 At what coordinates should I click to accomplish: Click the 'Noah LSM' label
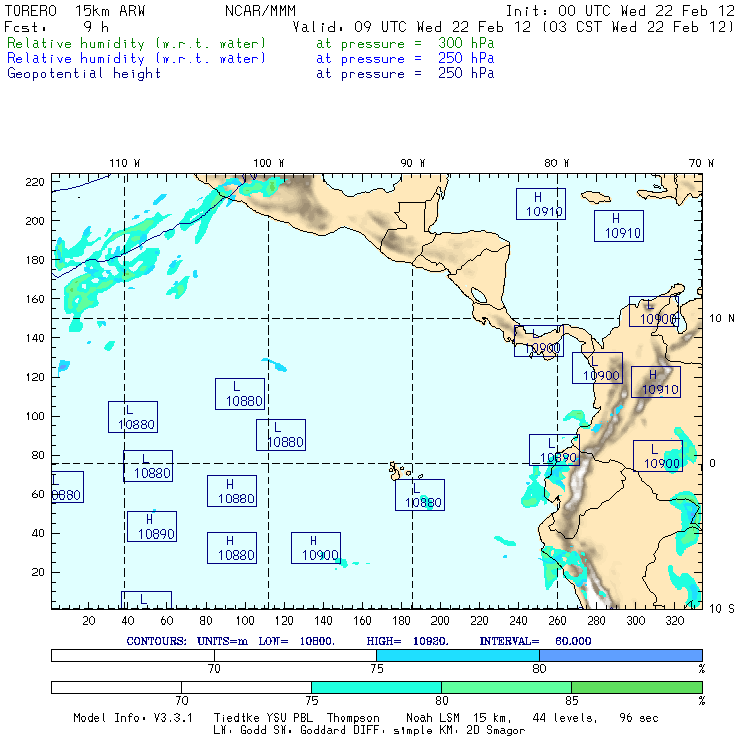pyautogui.click(x=432, y=718)
